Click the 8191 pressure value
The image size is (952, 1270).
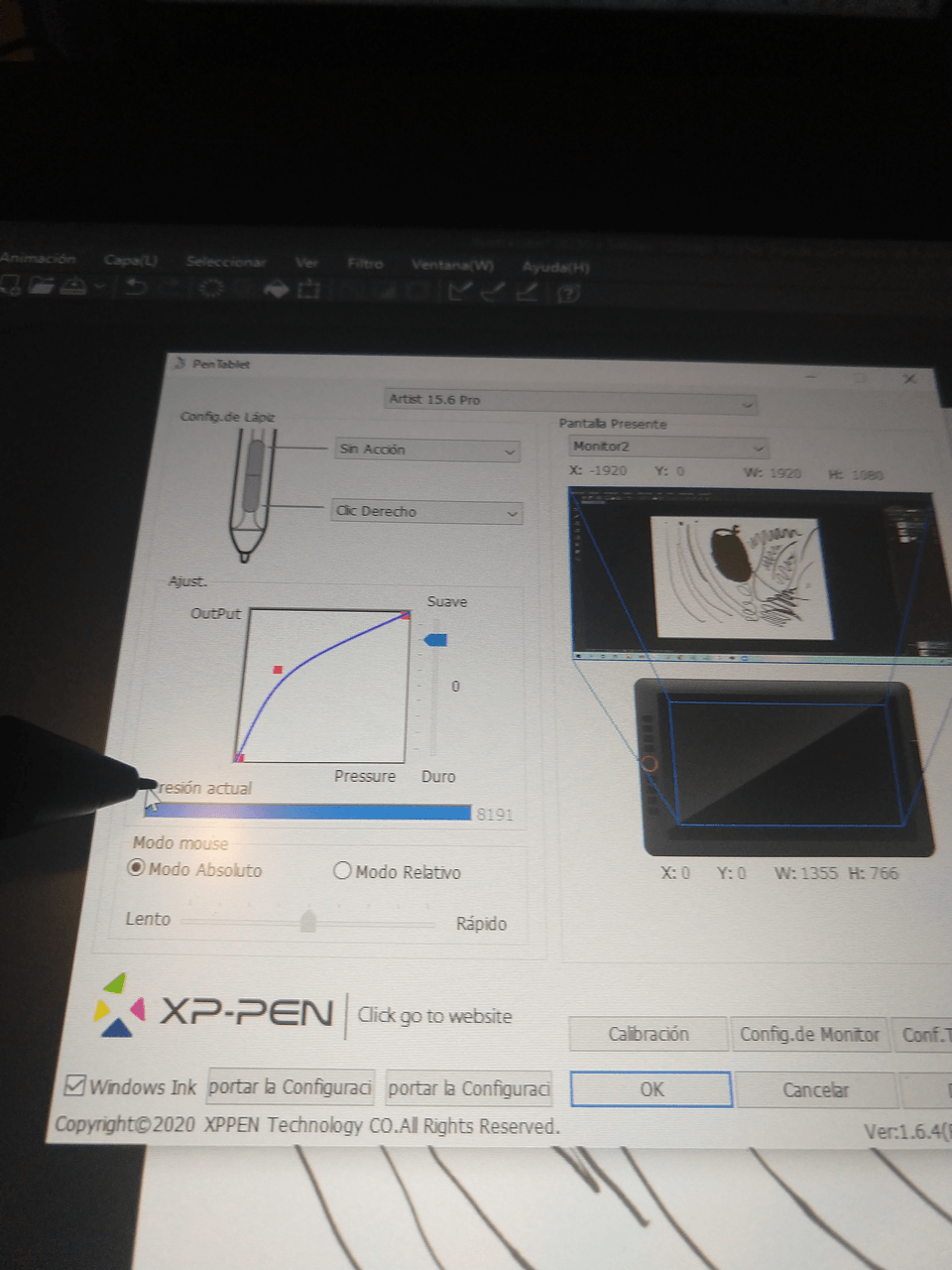(495, 815)
